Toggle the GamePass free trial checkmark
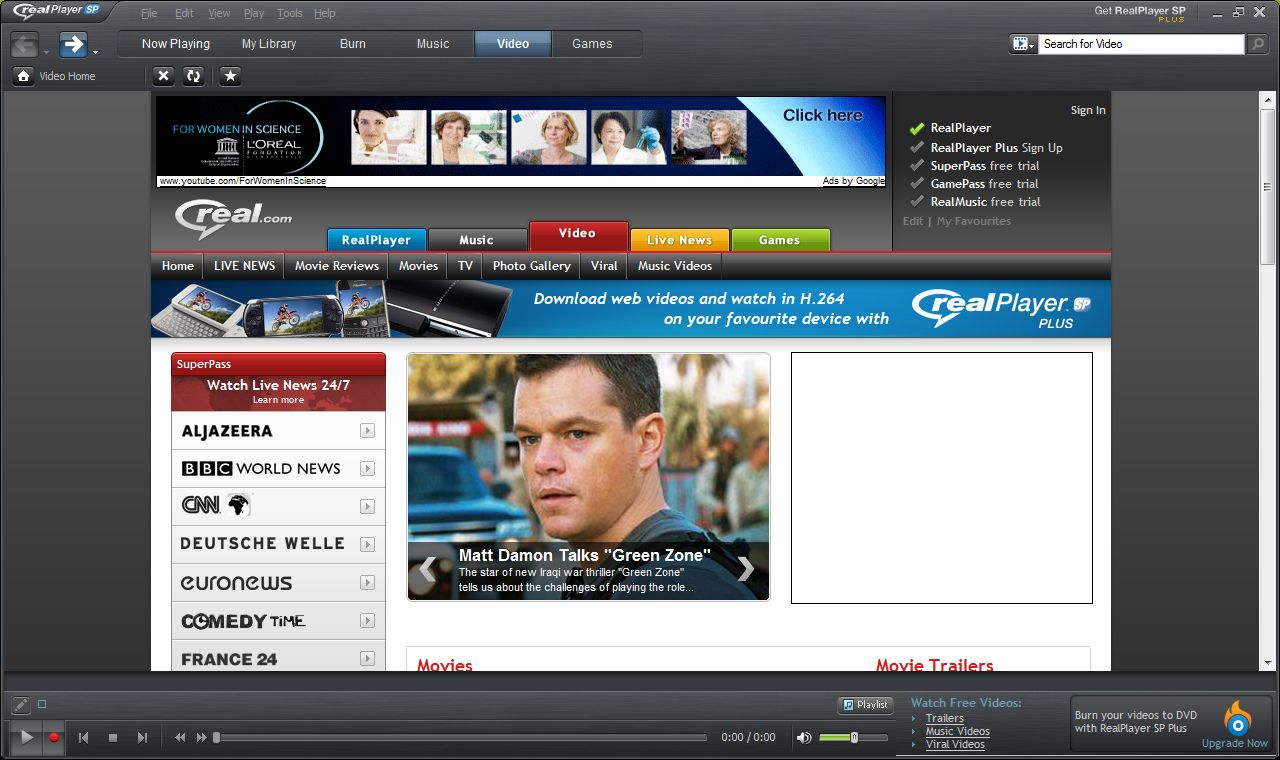This screenshot has height=760, width=1280. pyautogui.click(x=917, y=183)
